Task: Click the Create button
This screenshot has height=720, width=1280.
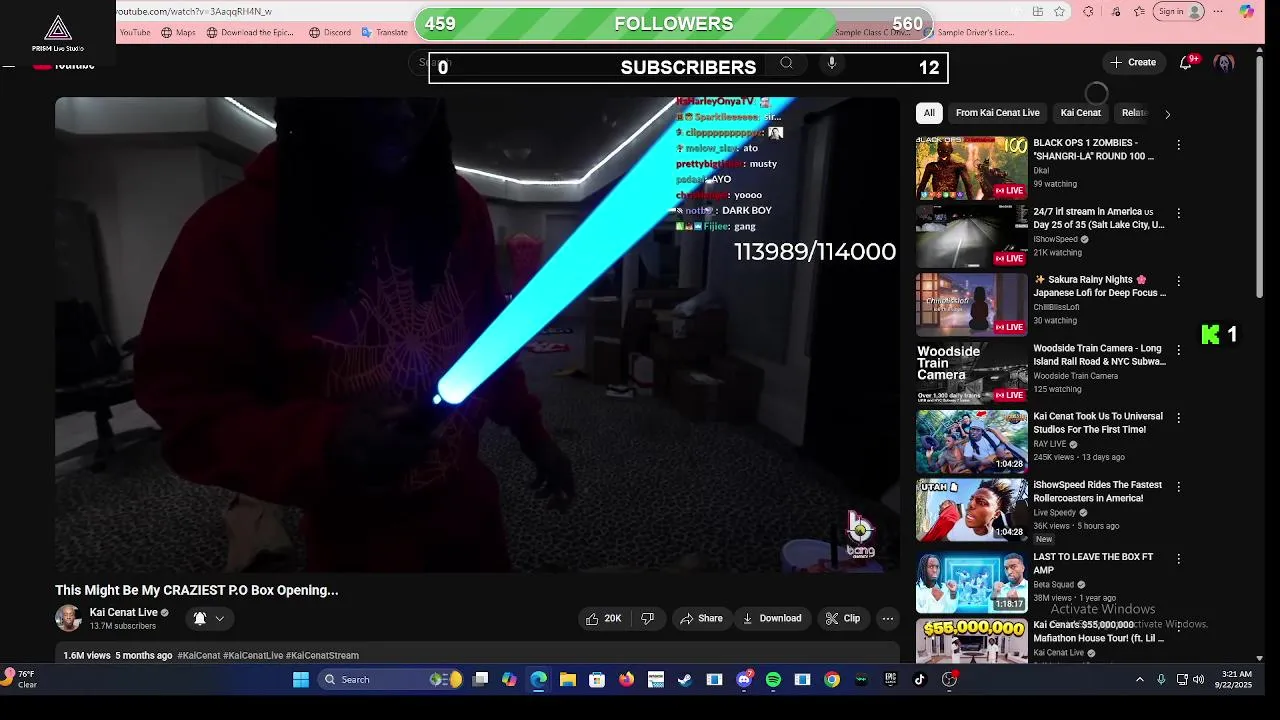Action: (1132, 62)
